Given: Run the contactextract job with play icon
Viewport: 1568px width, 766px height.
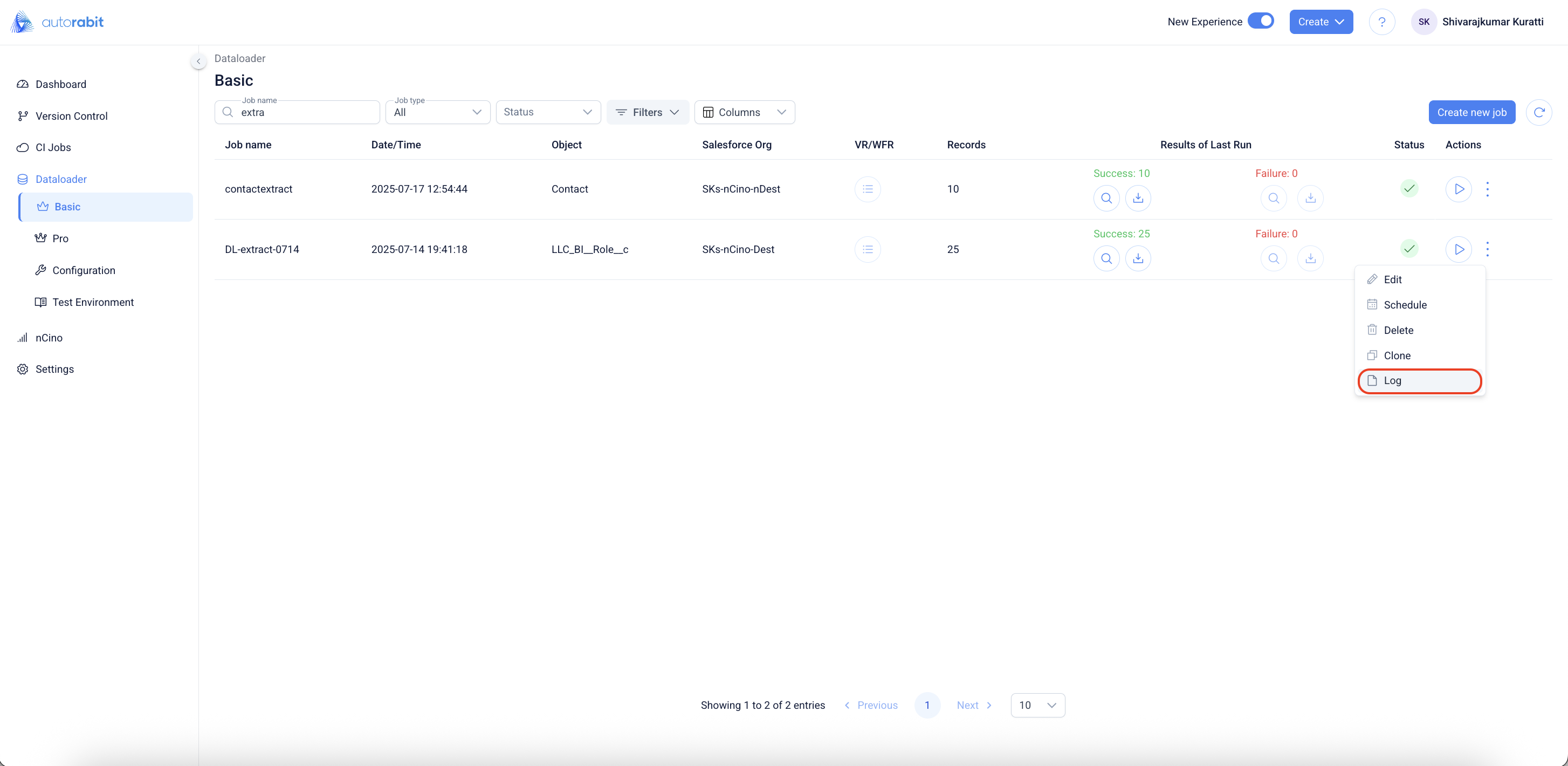Looking at the screenshot, I should click(x=1459, y=189).
